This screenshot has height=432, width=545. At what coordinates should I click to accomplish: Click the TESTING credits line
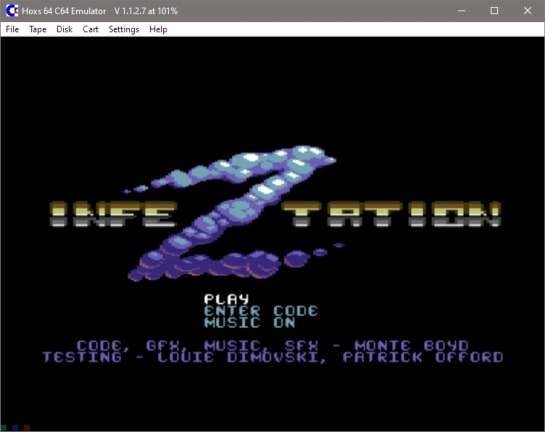click(x=273, y=357)
